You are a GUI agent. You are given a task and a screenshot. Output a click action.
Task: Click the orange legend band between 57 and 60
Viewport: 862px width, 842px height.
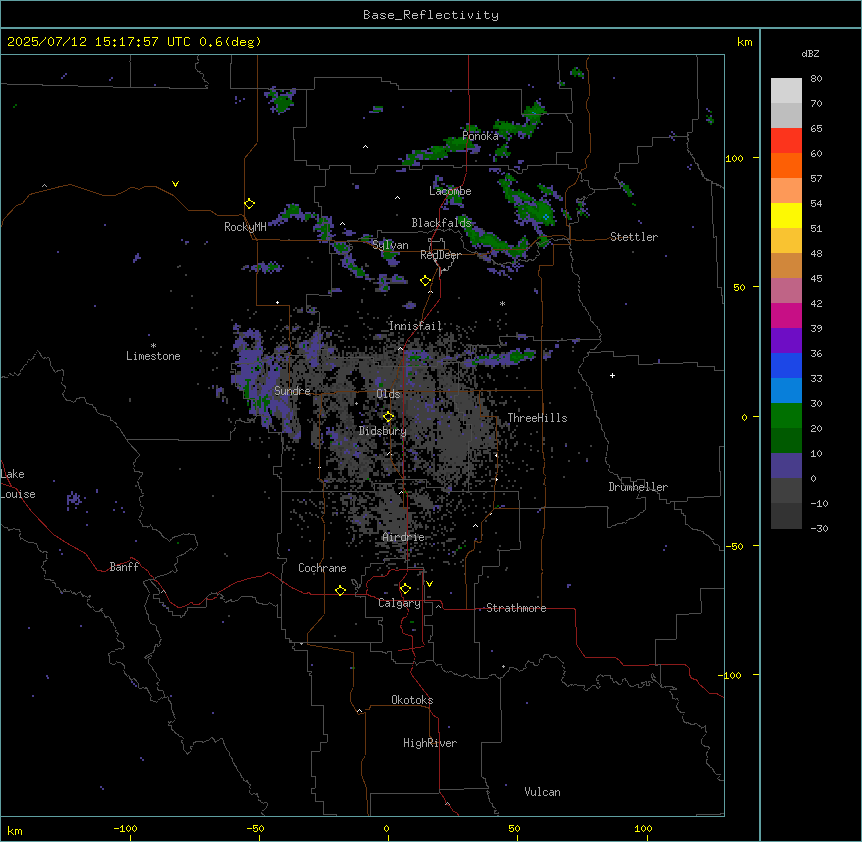tap(786, 165)
